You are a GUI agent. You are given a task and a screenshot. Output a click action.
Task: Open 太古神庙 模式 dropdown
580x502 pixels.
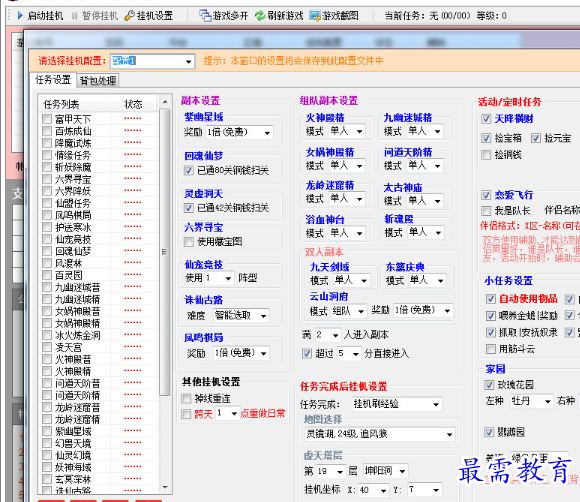425,201
